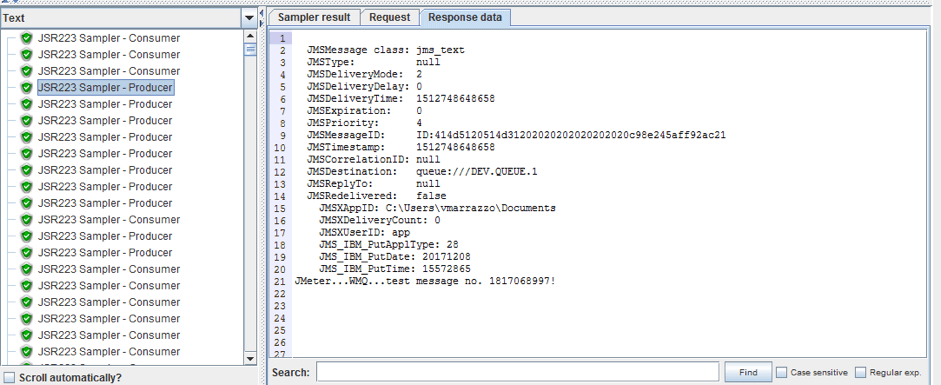
Task: Click the 'JMSRedelivered: false' line
Action: point(376,196)
